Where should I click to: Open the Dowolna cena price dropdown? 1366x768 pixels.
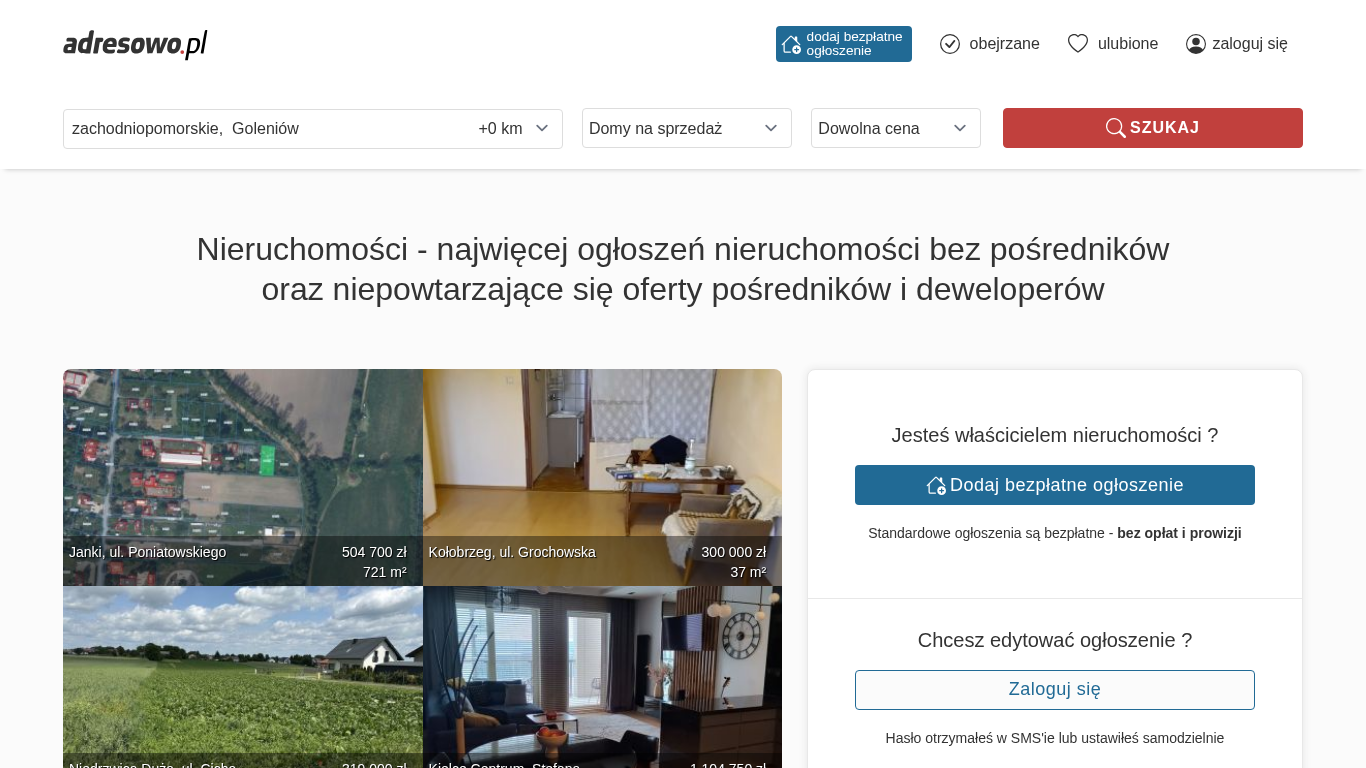tap(895, 128)
